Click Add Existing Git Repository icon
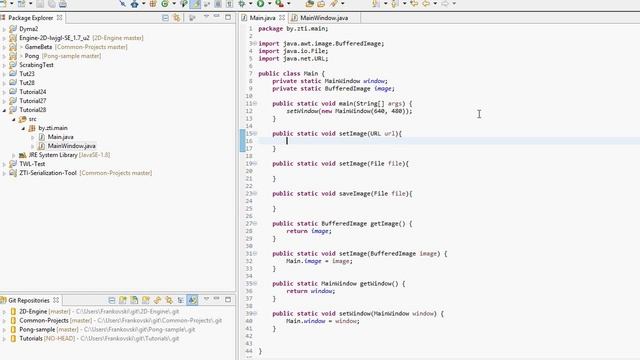 pos(123,300)
